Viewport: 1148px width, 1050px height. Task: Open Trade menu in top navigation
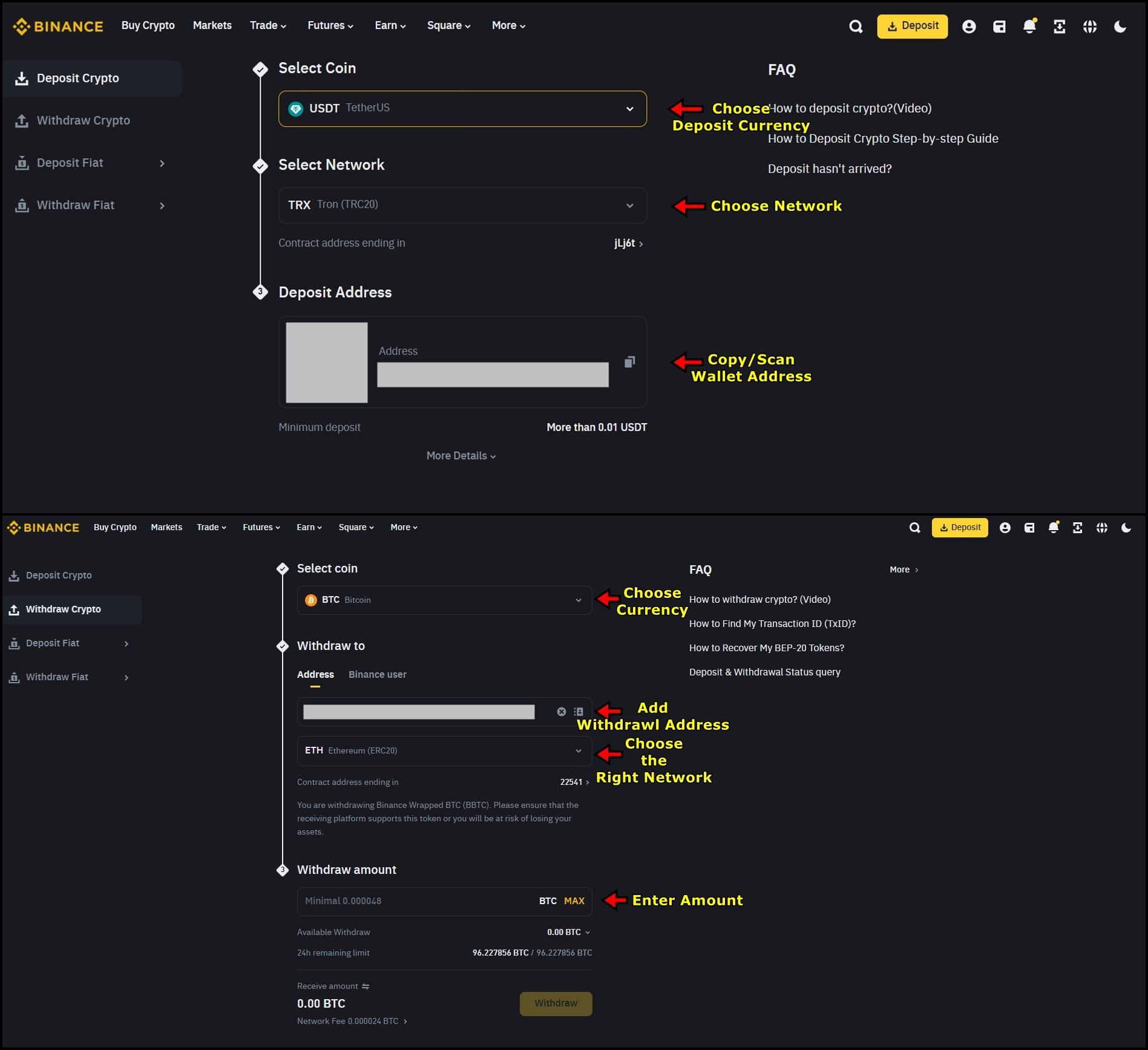(268, 25)
